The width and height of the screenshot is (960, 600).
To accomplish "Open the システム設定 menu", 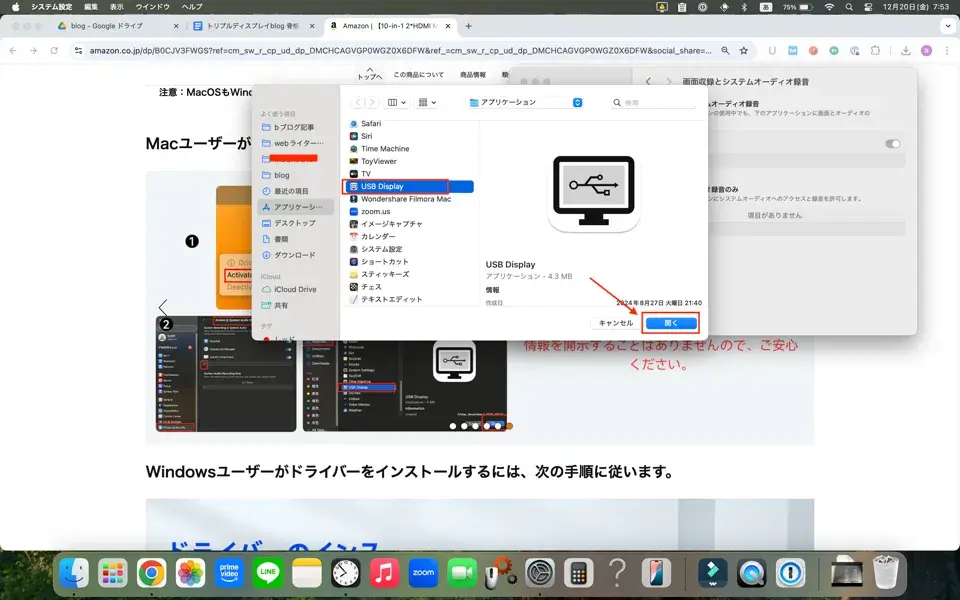I will 51,7.
